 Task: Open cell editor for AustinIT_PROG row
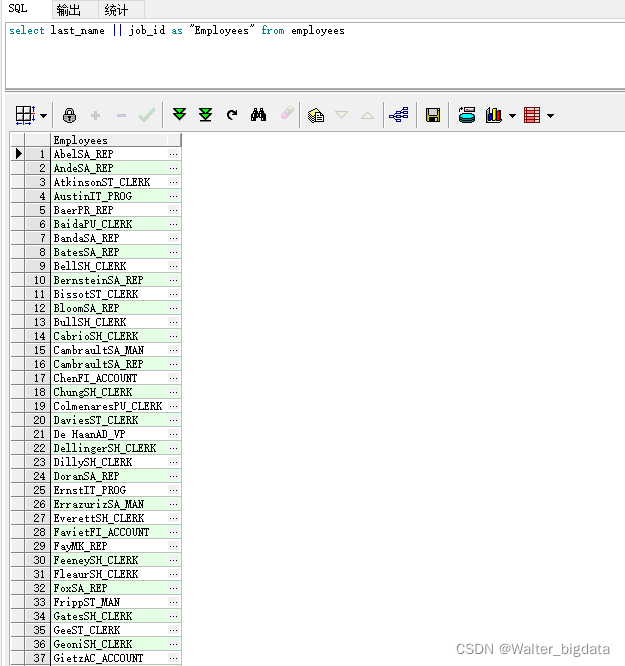[173, 196]
